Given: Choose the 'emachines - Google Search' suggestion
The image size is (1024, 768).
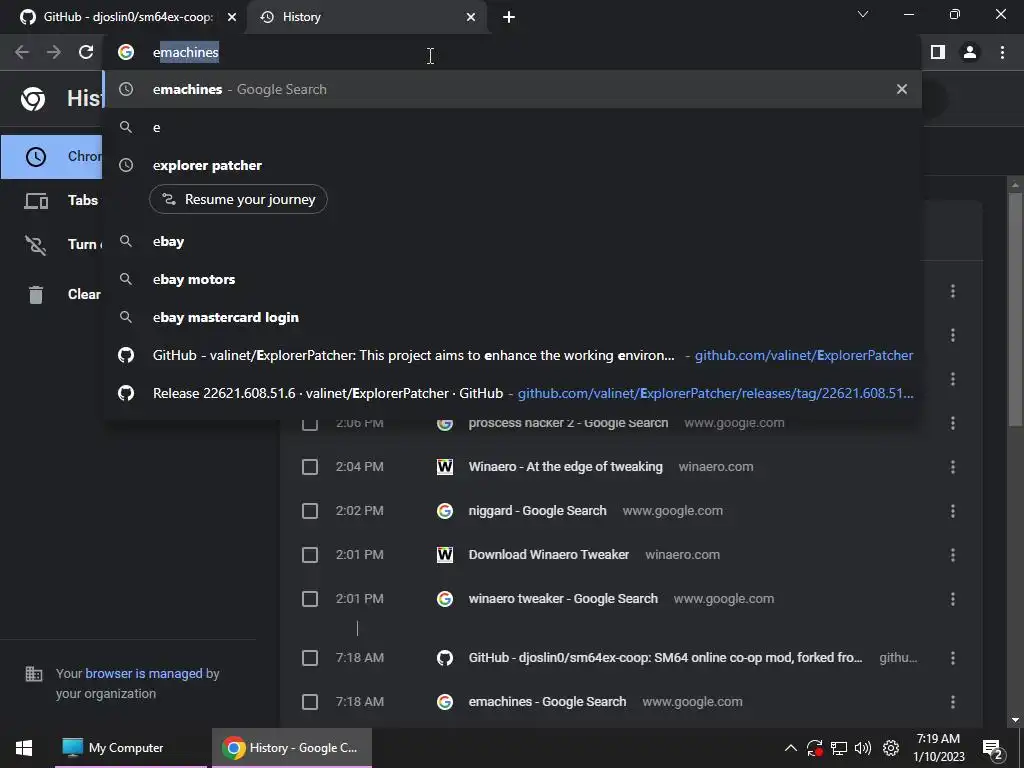Looking at the screenshot, I should pyautogui.click(x=513, y=89).
